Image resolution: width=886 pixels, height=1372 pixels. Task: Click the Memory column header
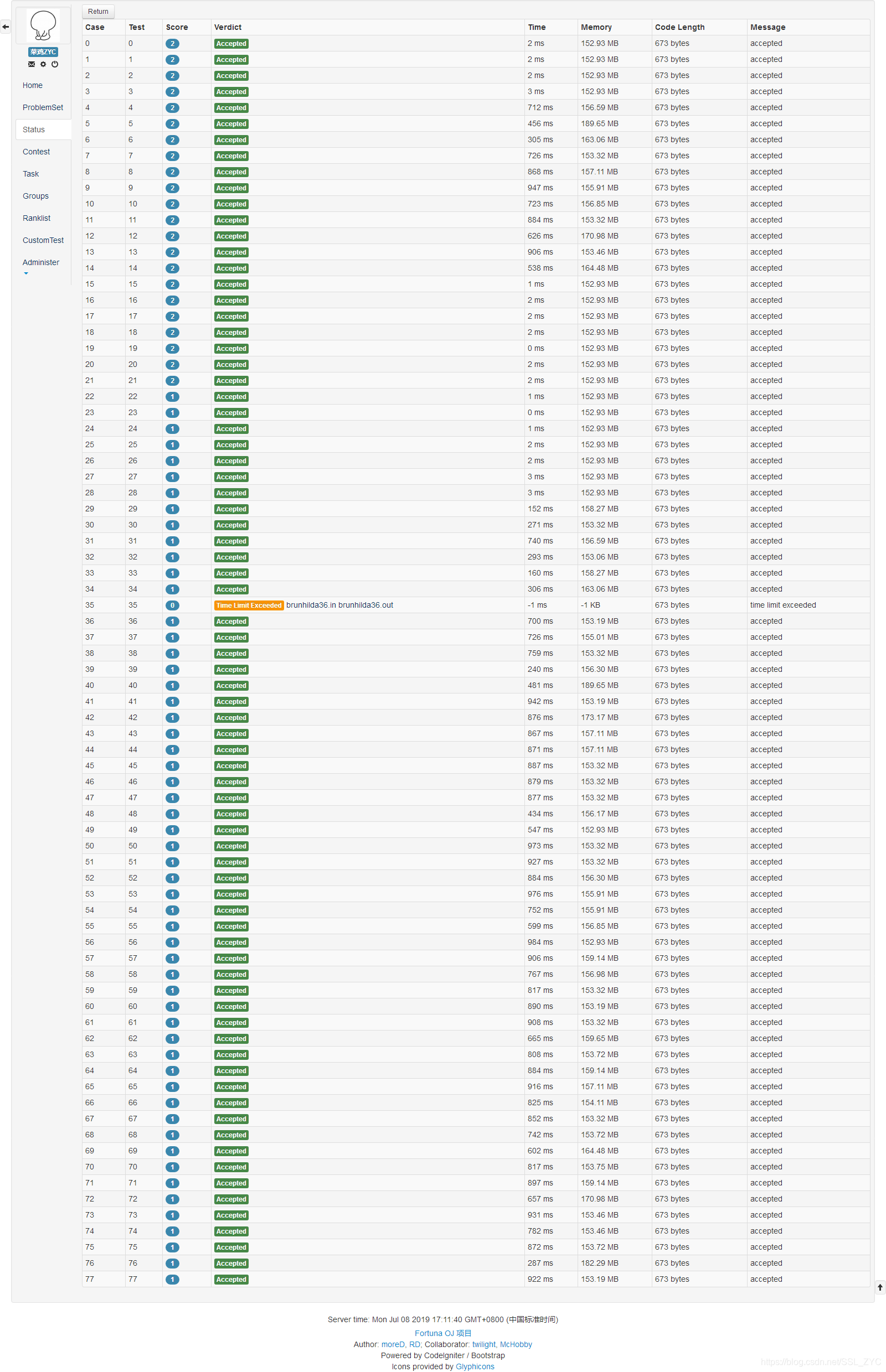pos(596,27)
